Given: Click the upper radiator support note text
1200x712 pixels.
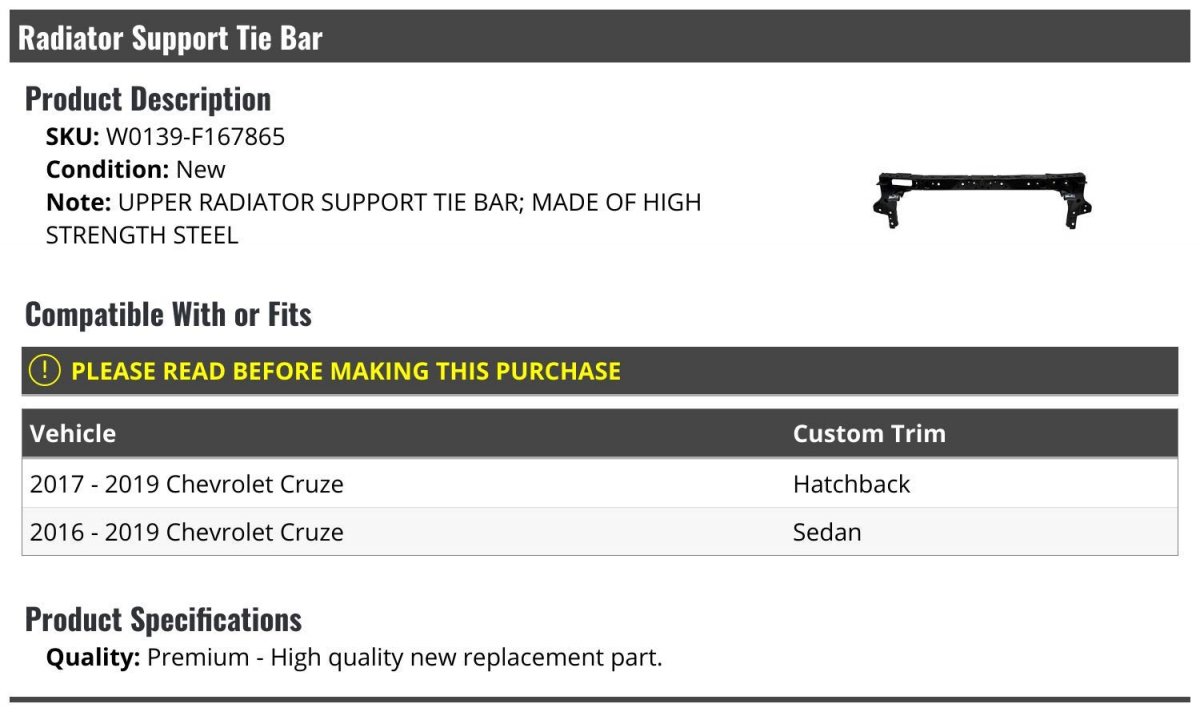Looking at the screenshot, I should (x=409, y=203).
